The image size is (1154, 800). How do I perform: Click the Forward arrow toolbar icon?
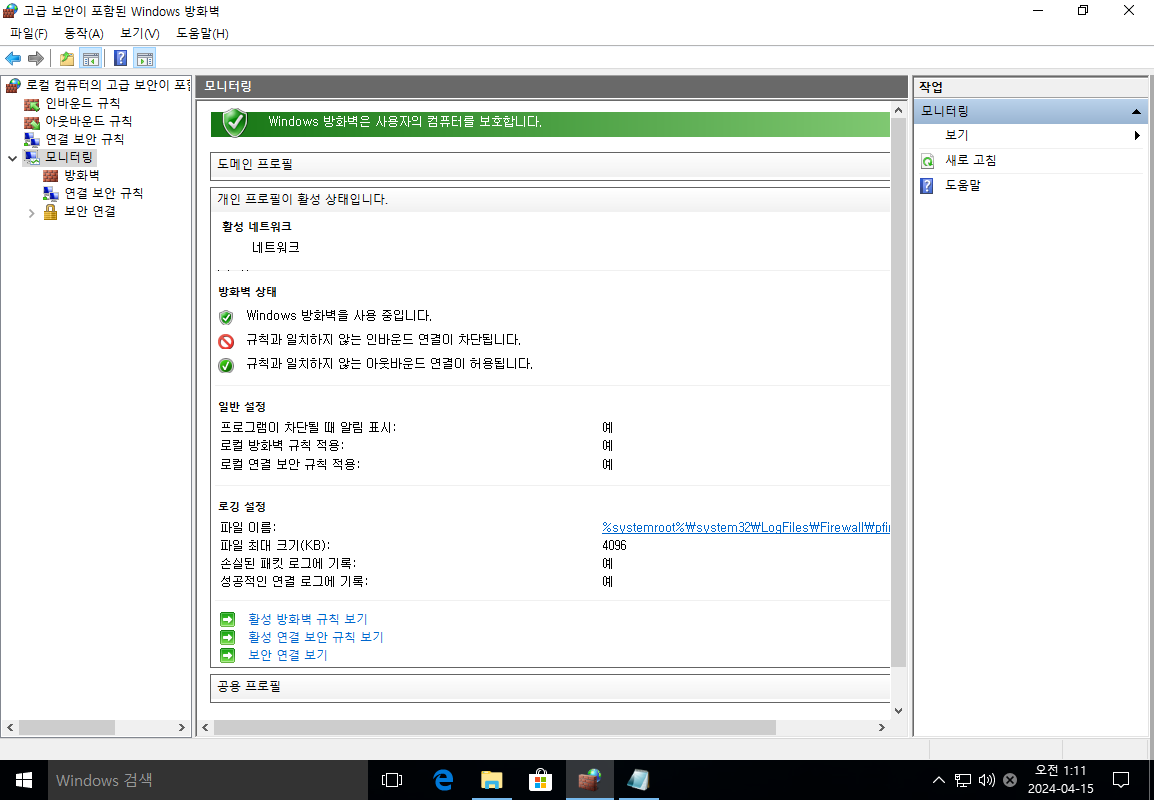pos(35,58)
